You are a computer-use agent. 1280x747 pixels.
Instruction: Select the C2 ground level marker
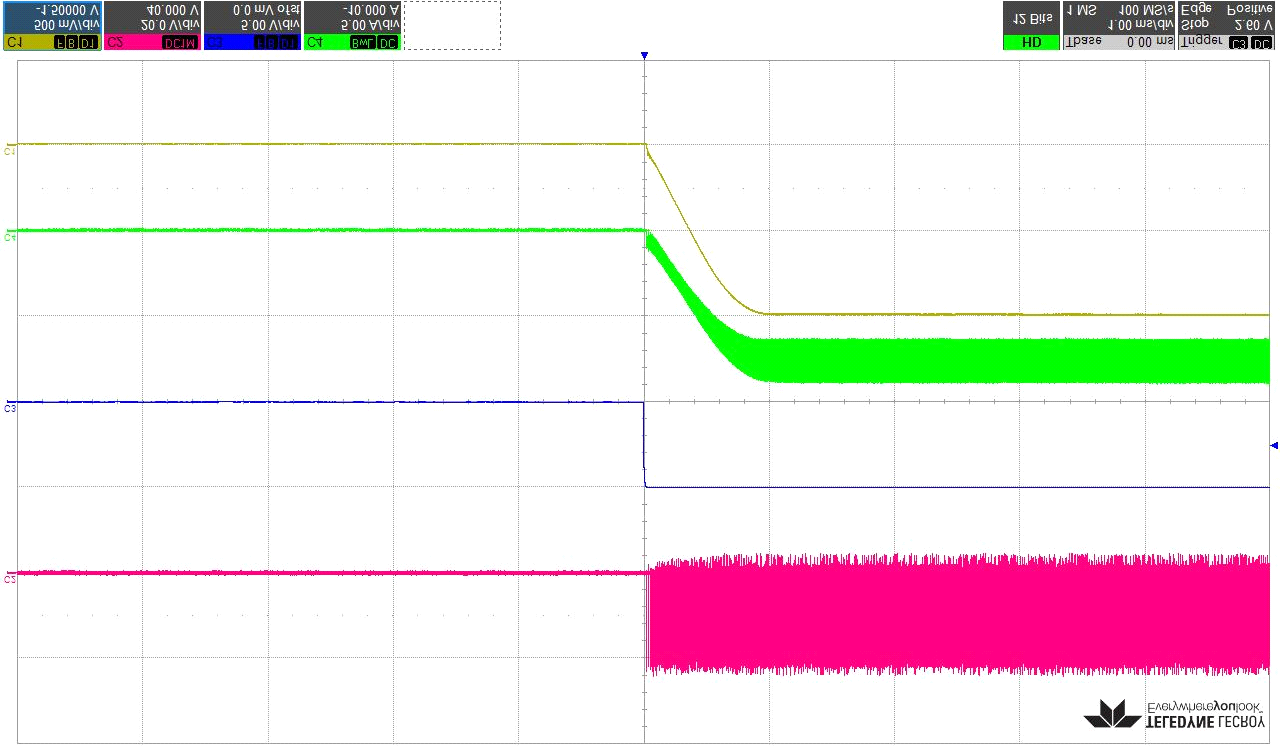point(10,579)
